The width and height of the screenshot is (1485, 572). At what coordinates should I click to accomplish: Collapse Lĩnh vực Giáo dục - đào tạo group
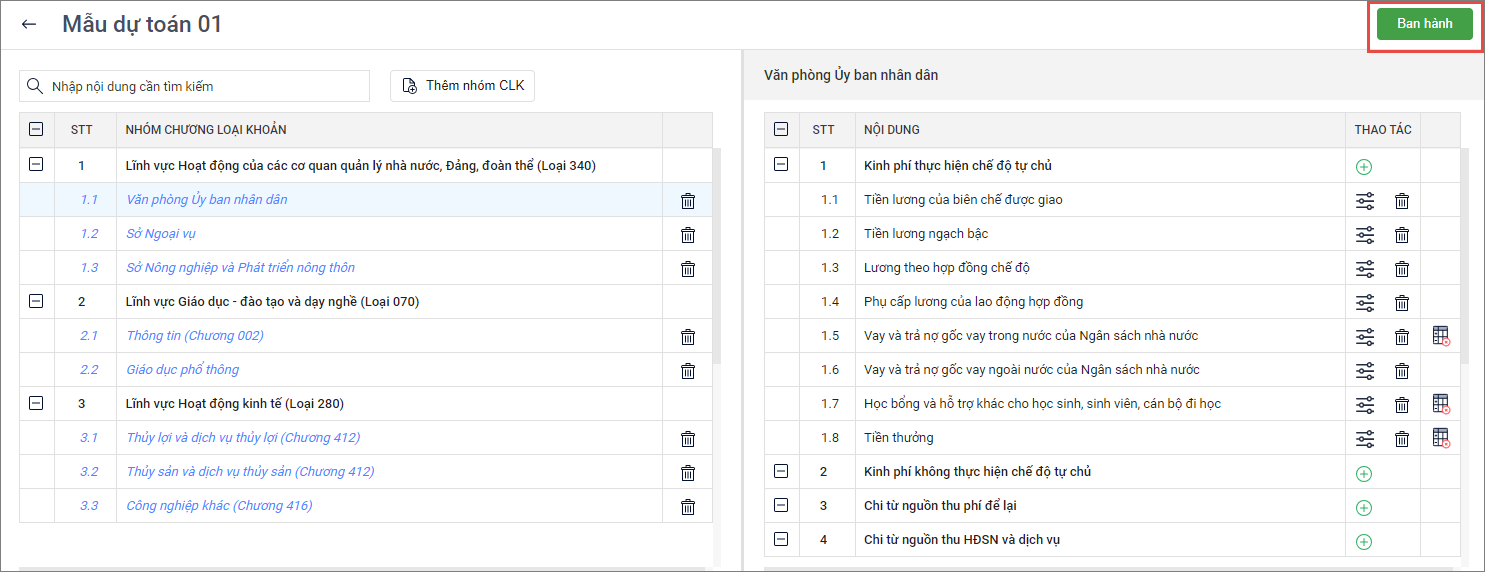click(x=37, y=301)
